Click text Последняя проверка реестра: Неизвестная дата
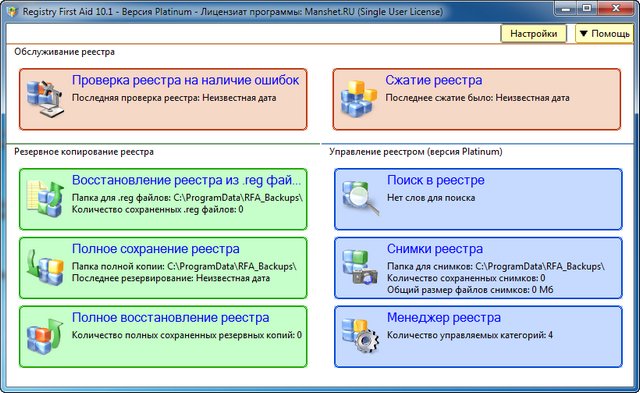640x393 pixels. pyautogui.click(x=174, y=98)
